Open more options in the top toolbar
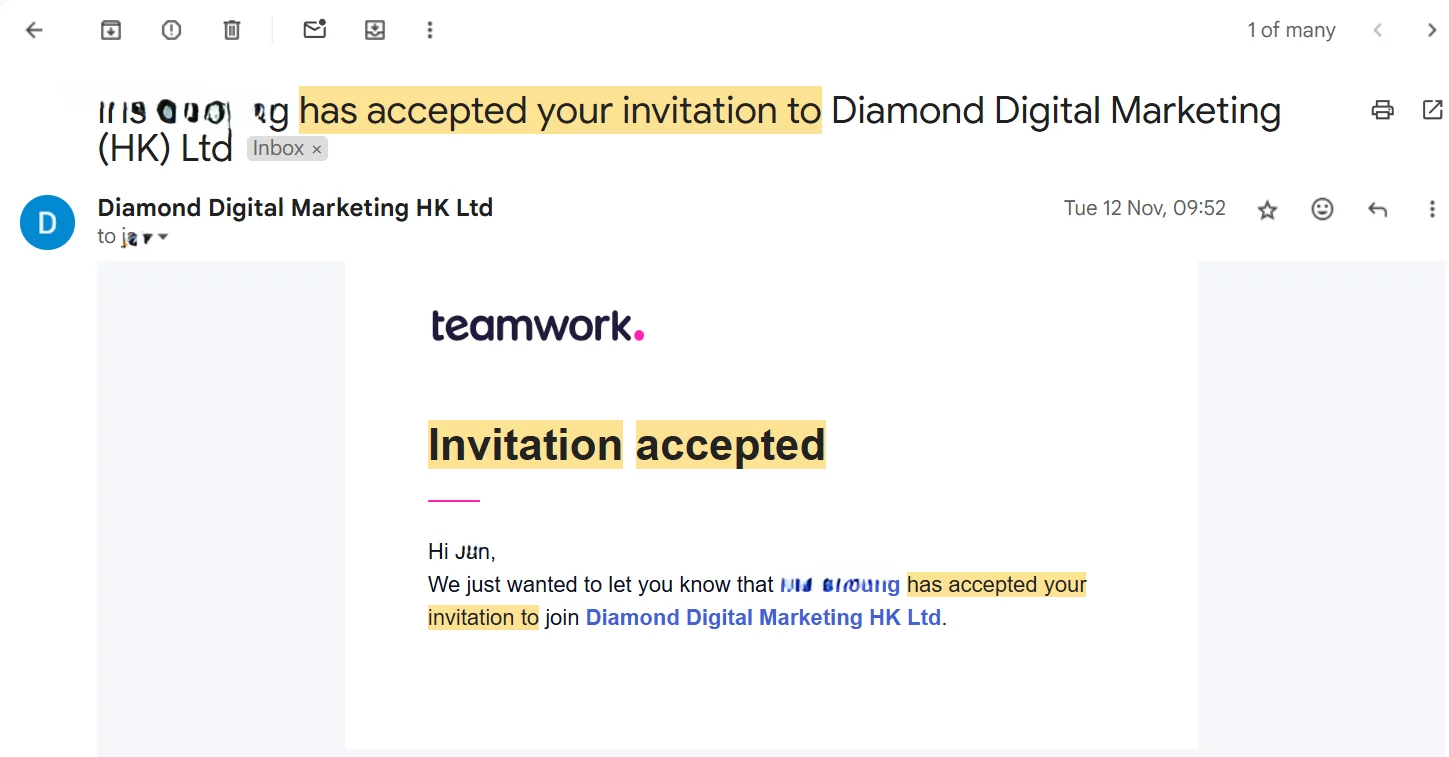Viewport: 1449px width, 757px height. click(429, 30)
